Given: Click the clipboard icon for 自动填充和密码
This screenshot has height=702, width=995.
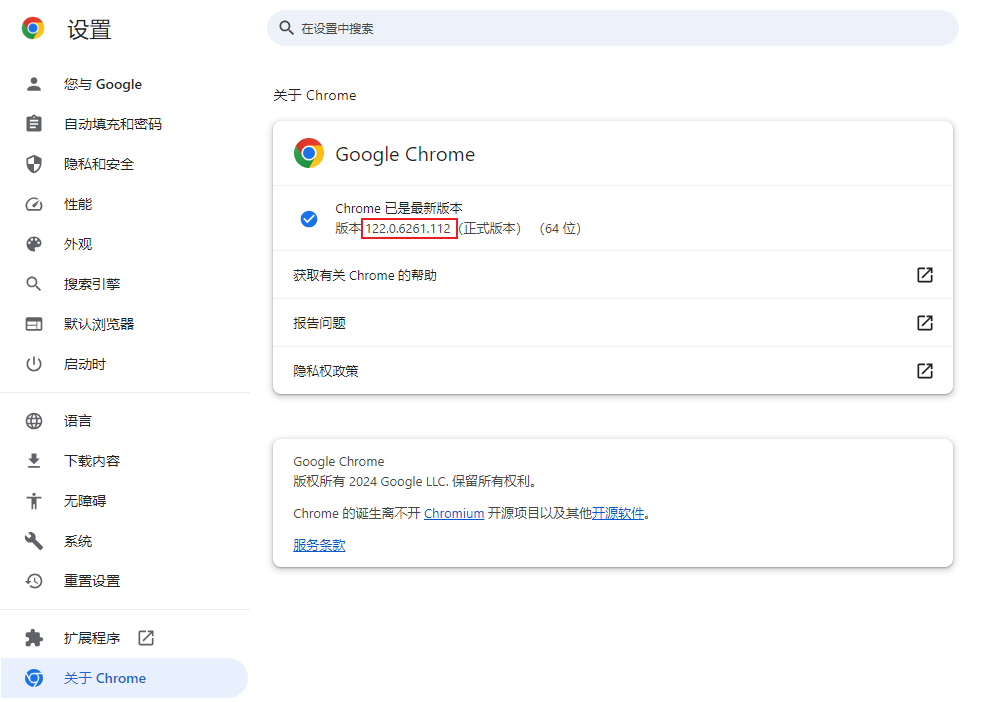Looking at the screenshot, I should 34,124.
